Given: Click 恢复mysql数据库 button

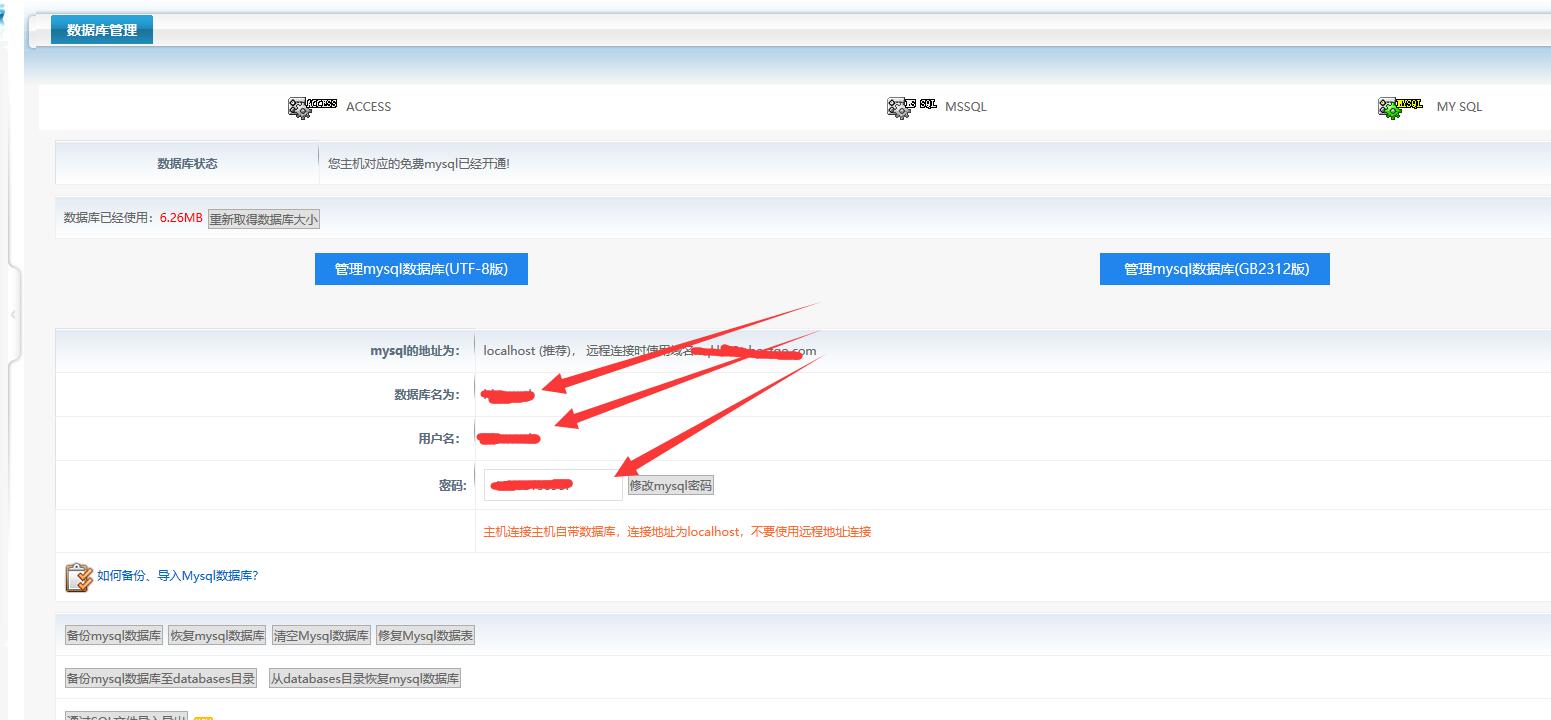Looking at the screenshot, I should pos(217,636).
